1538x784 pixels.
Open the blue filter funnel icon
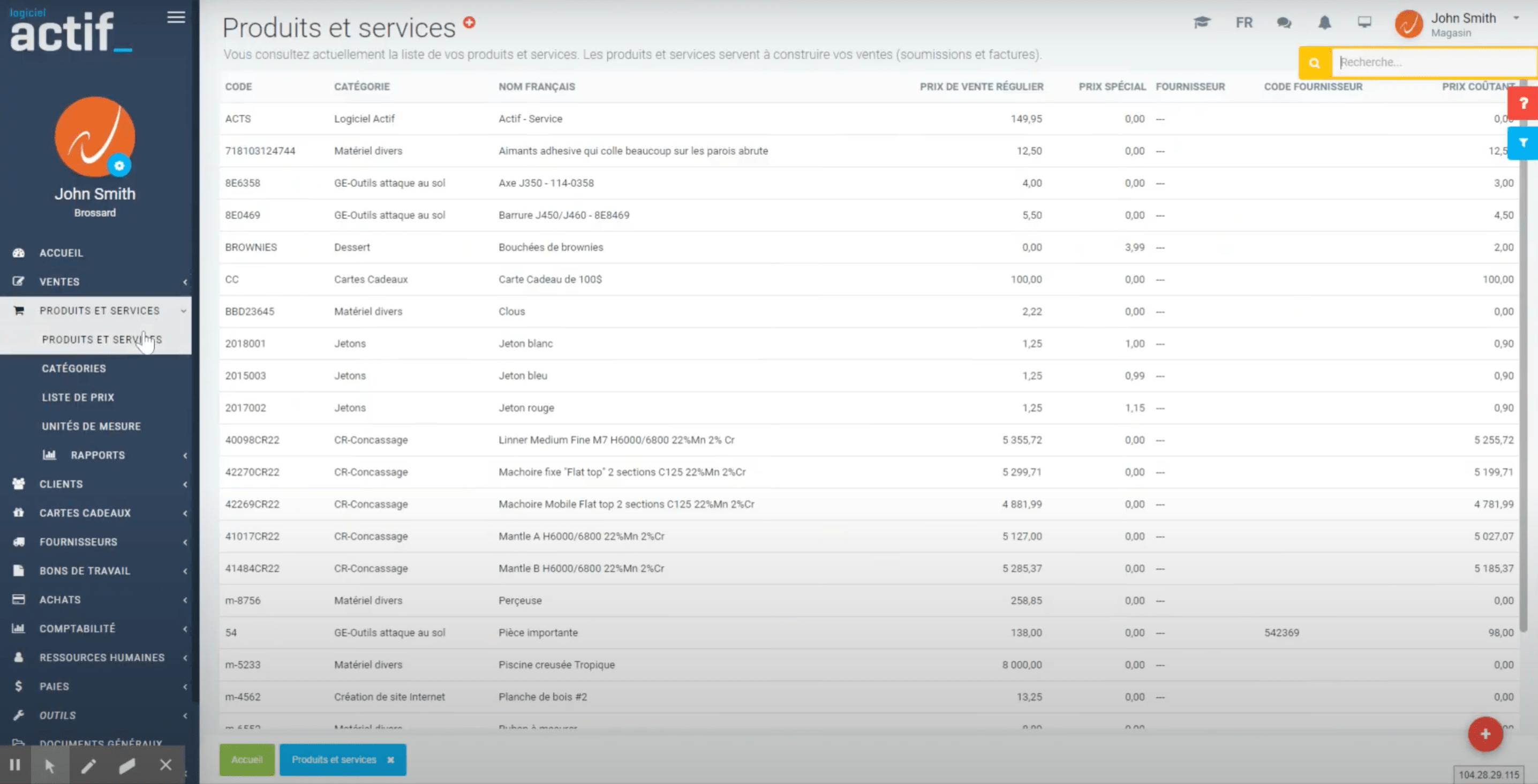(1523, 142)
